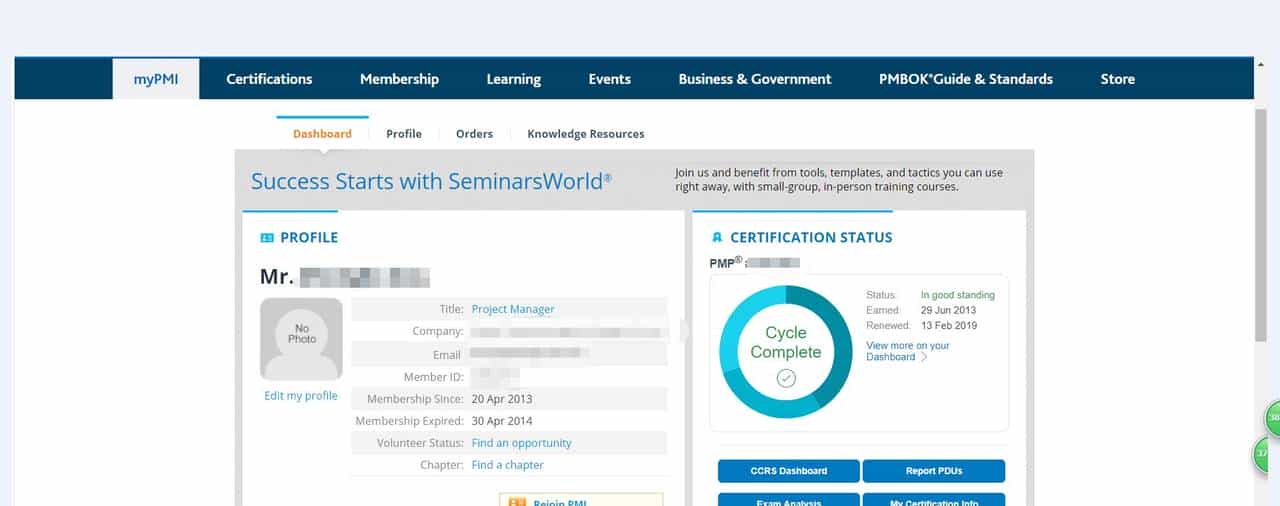Open PMBOK Guide & Standards menu
The width and height of the screenshot is (1280, 506).
point(965,79)
